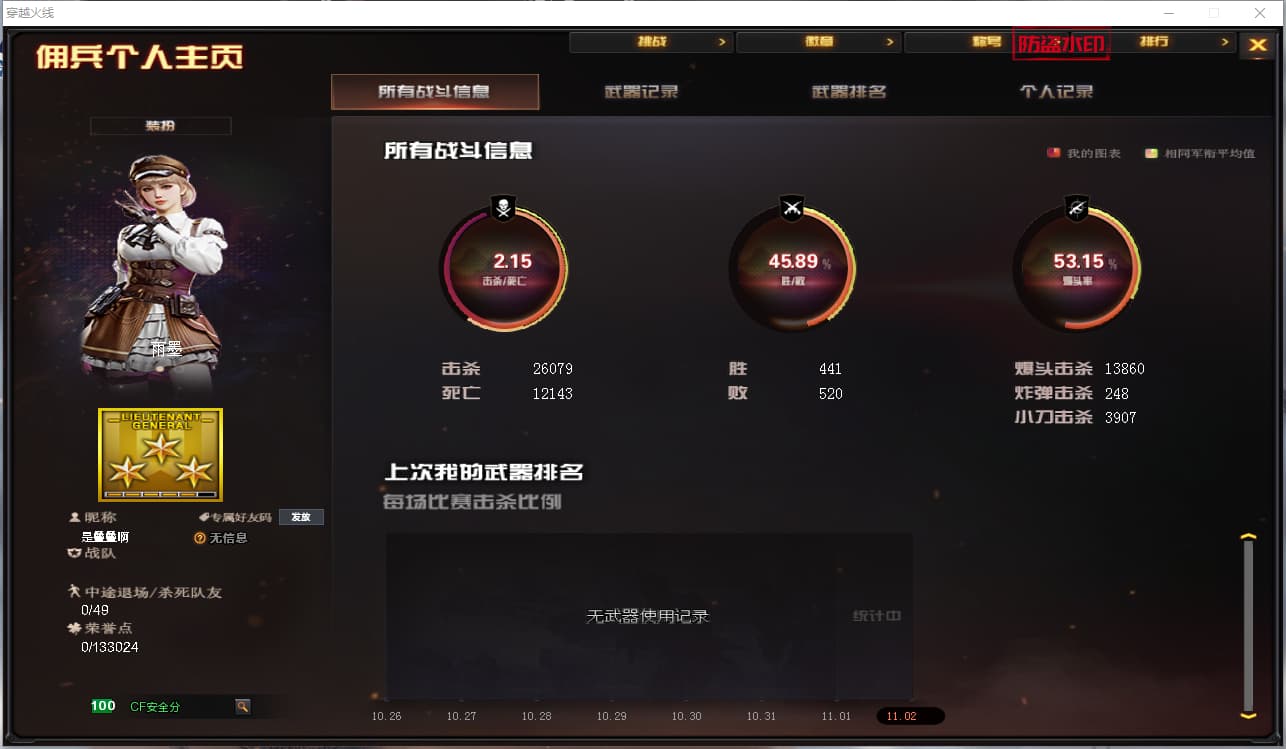Viewport: 1286px width, 749px height.
Task: Click the orange question mark next to 无信息
Action: pyautogui.click(x=200, y=538)
